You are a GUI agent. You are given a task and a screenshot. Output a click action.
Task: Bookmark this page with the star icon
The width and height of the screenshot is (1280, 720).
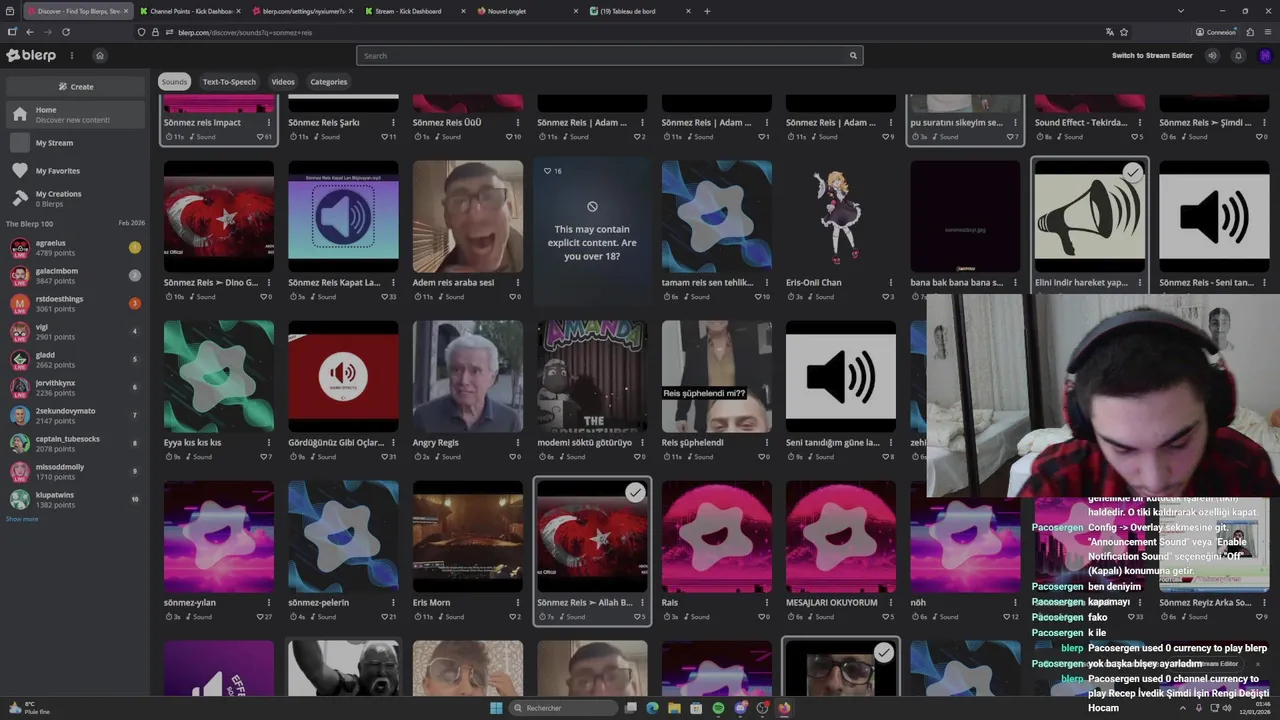tap(1124, 32)
